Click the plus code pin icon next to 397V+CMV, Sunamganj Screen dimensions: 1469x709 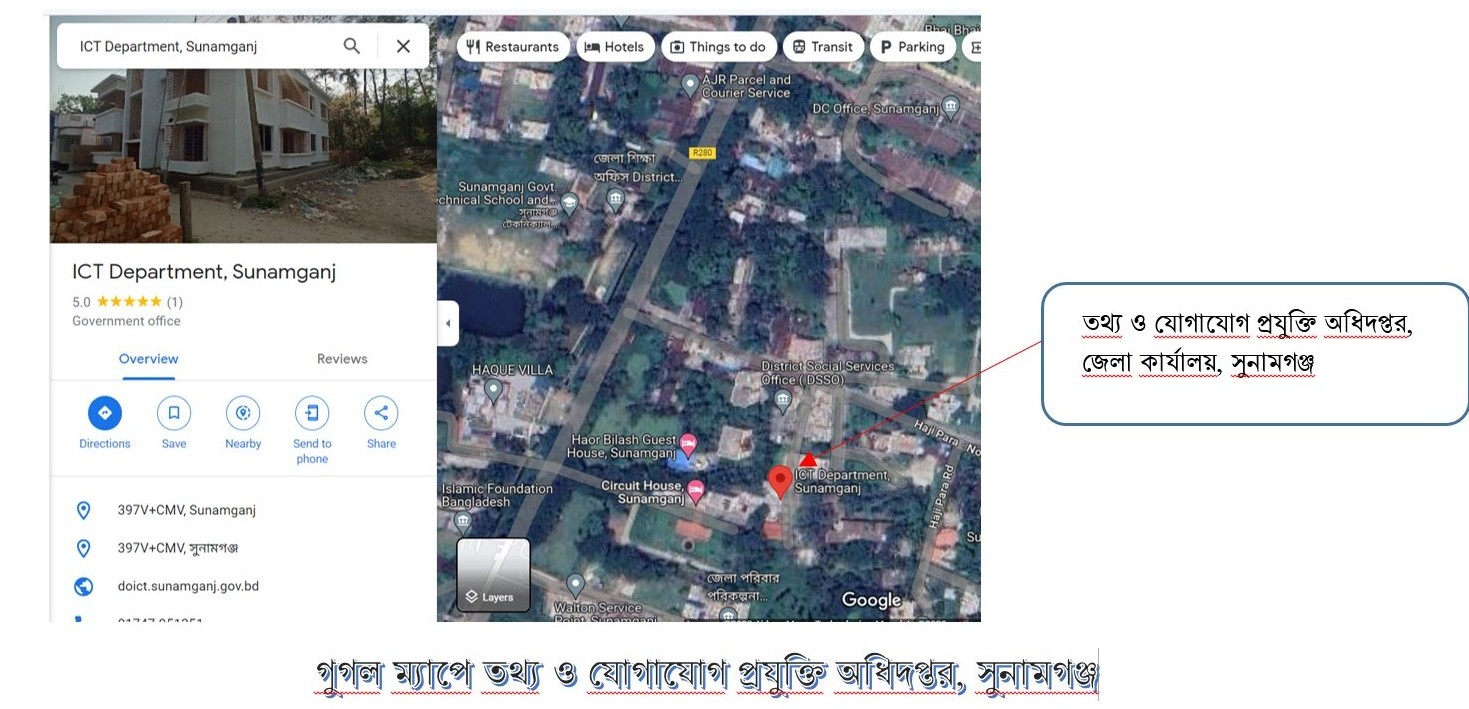(x=84, y=510)
